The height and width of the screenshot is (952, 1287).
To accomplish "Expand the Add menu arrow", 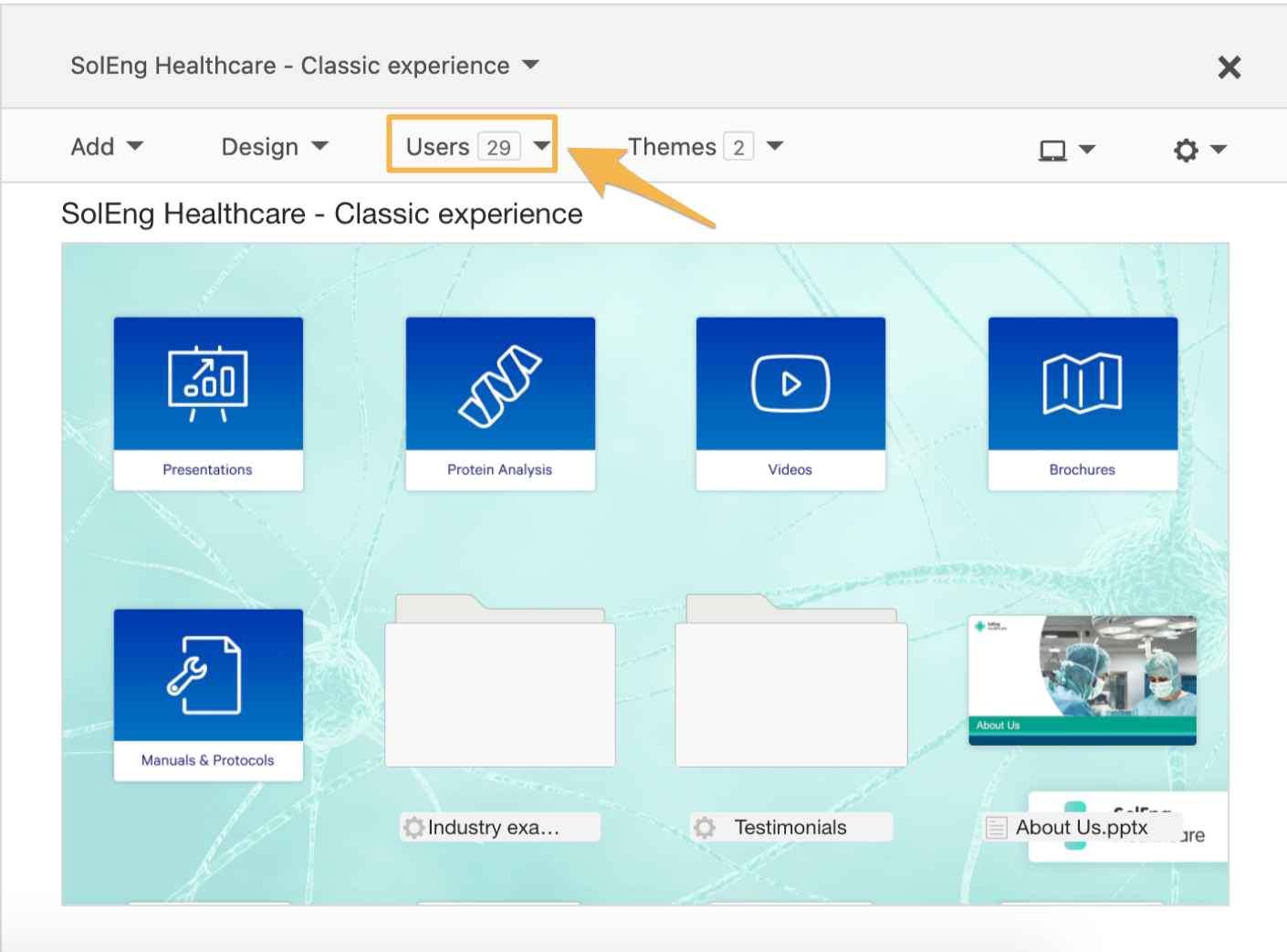I will [135, 146].
